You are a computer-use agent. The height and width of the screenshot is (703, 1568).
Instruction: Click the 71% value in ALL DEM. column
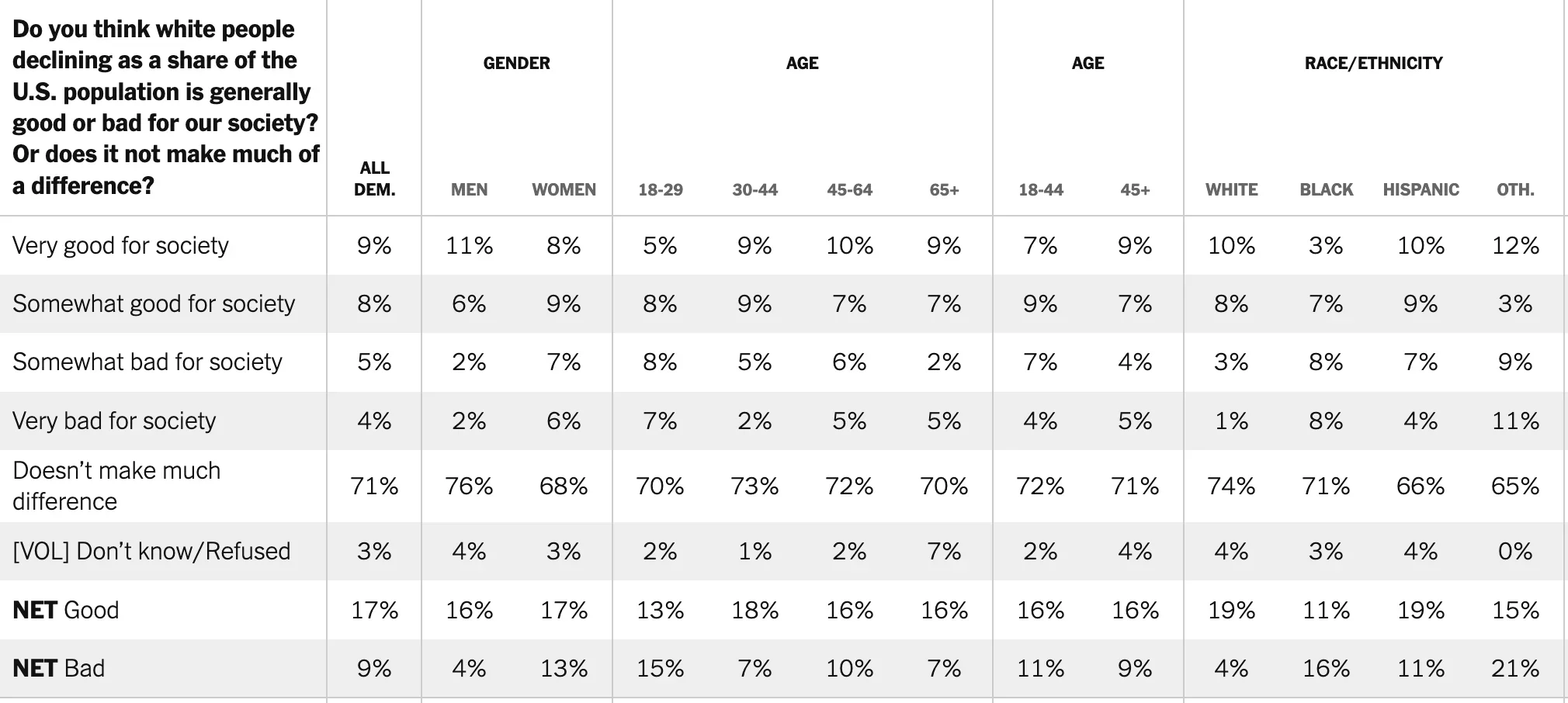pos(374,486)
